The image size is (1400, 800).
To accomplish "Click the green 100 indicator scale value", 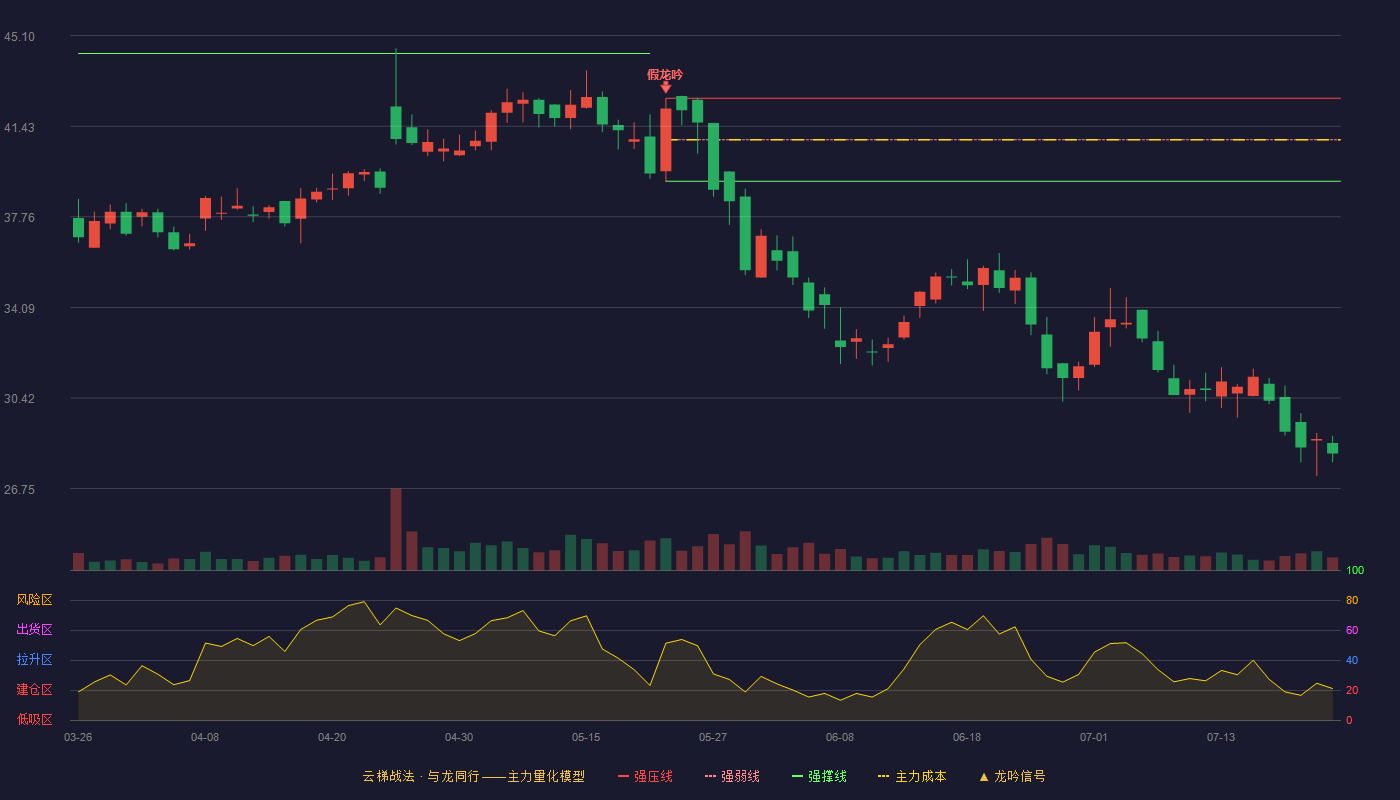I will (x=1355, y=571).
